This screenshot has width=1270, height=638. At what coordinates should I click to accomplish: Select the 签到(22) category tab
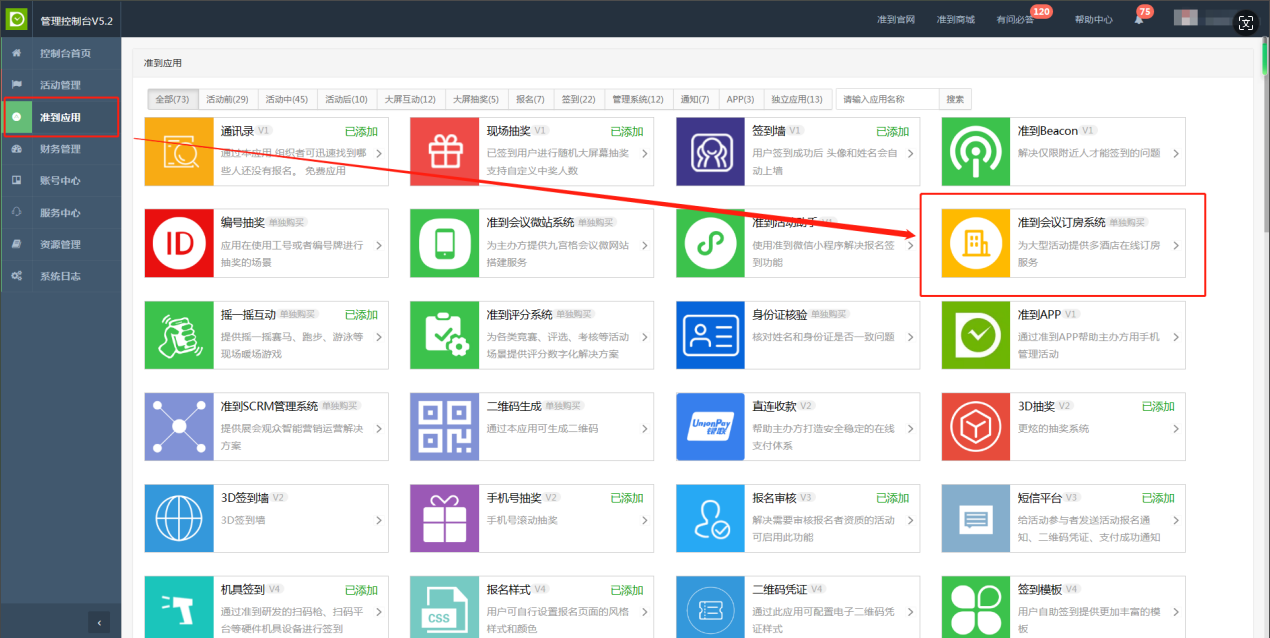click(x=578, y=99)
